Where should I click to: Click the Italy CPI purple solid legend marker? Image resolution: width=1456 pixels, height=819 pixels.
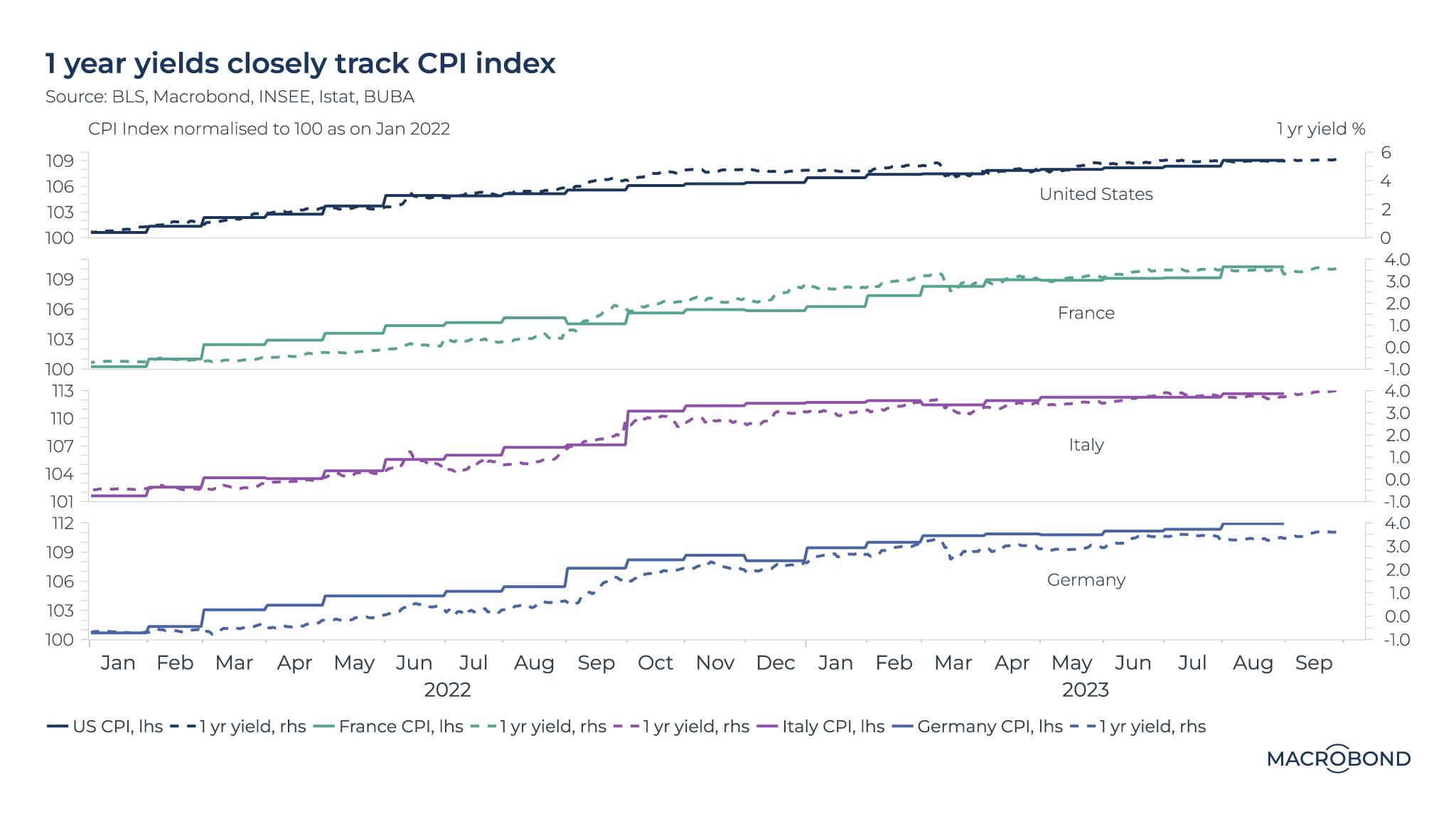coord(768,727)
